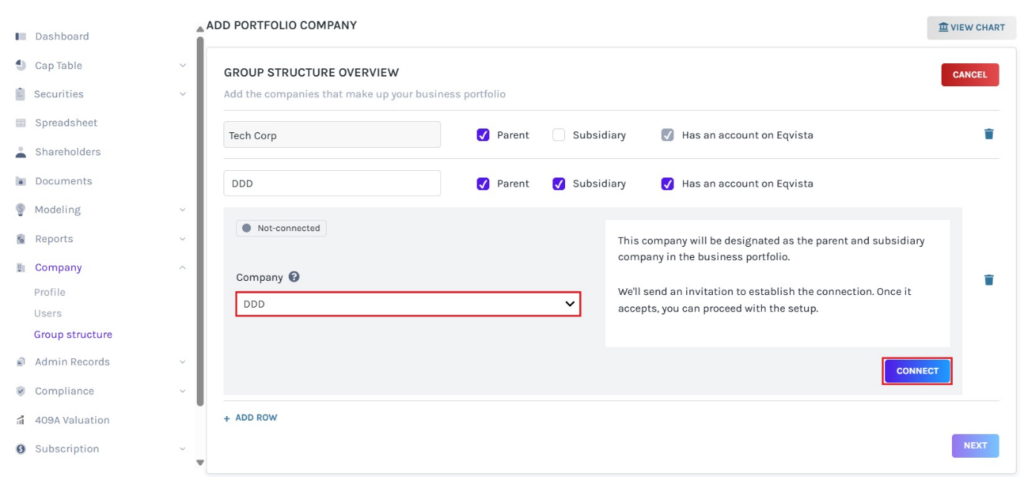Open Group structure in sidebar
1024x477 pixels.
pyautogui.click(x=73, y=335)
